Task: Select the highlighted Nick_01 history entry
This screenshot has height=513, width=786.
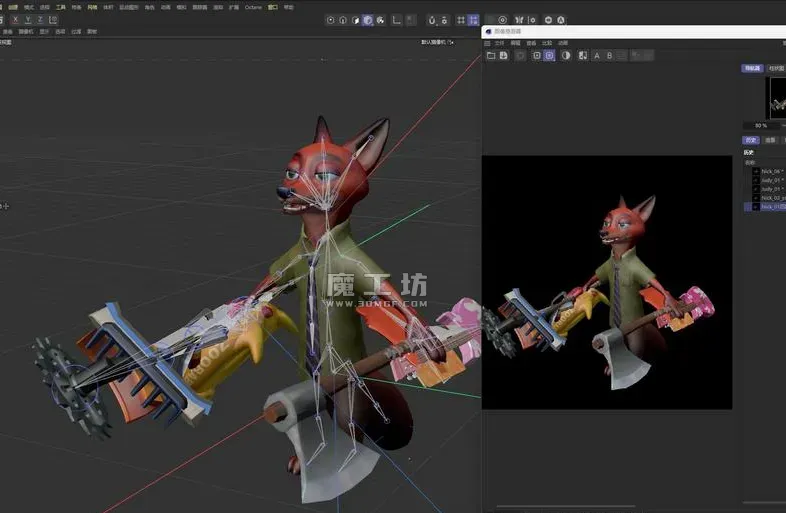Action: pos(772,206)
